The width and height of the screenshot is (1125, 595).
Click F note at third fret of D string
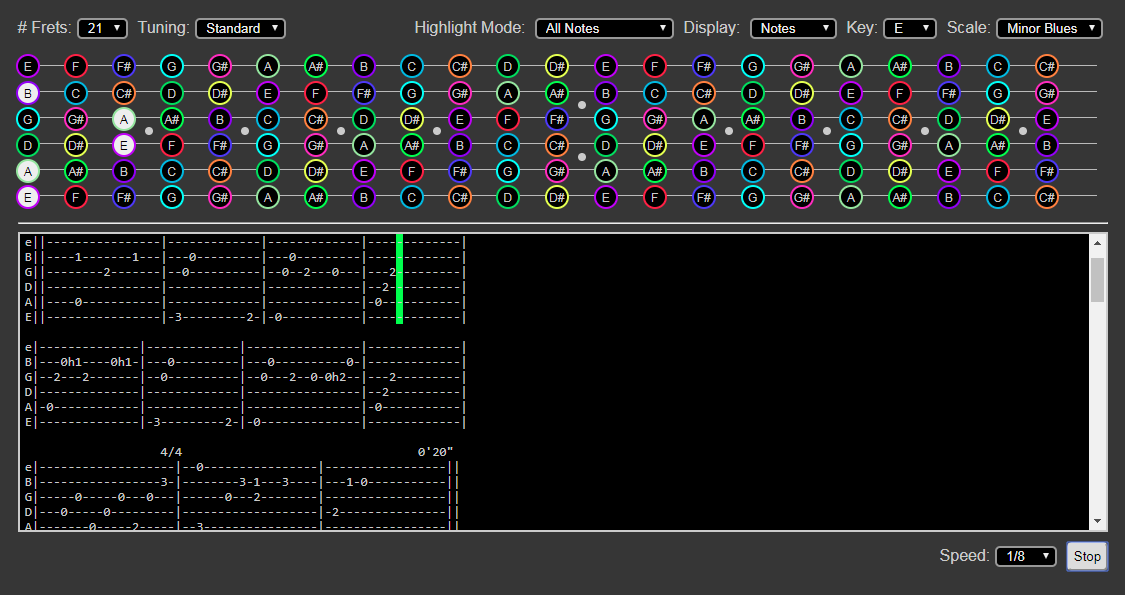coord(171,146)
